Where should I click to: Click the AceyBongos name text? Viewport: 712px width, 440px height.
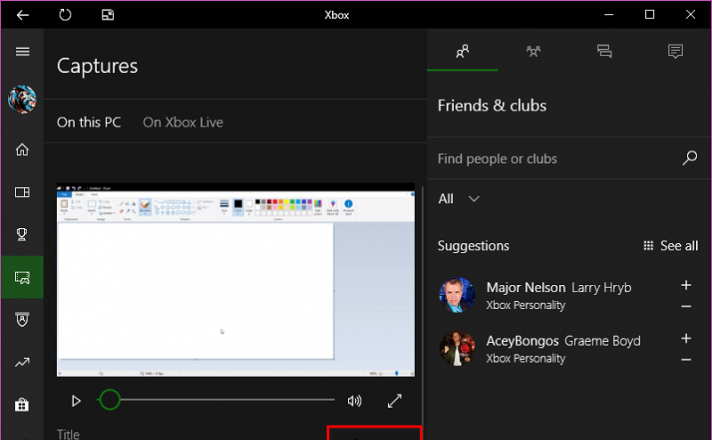click(x=522, y=341)
